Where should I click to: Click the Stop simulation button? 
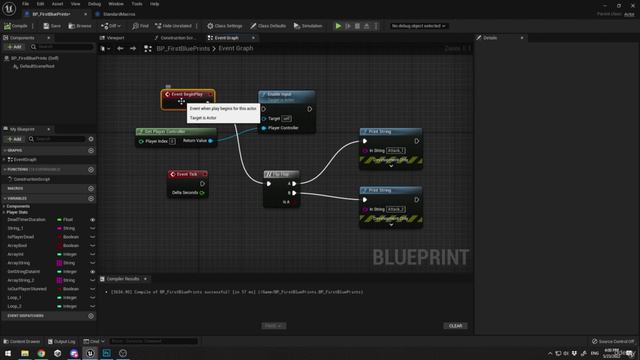tap(357, 26)
